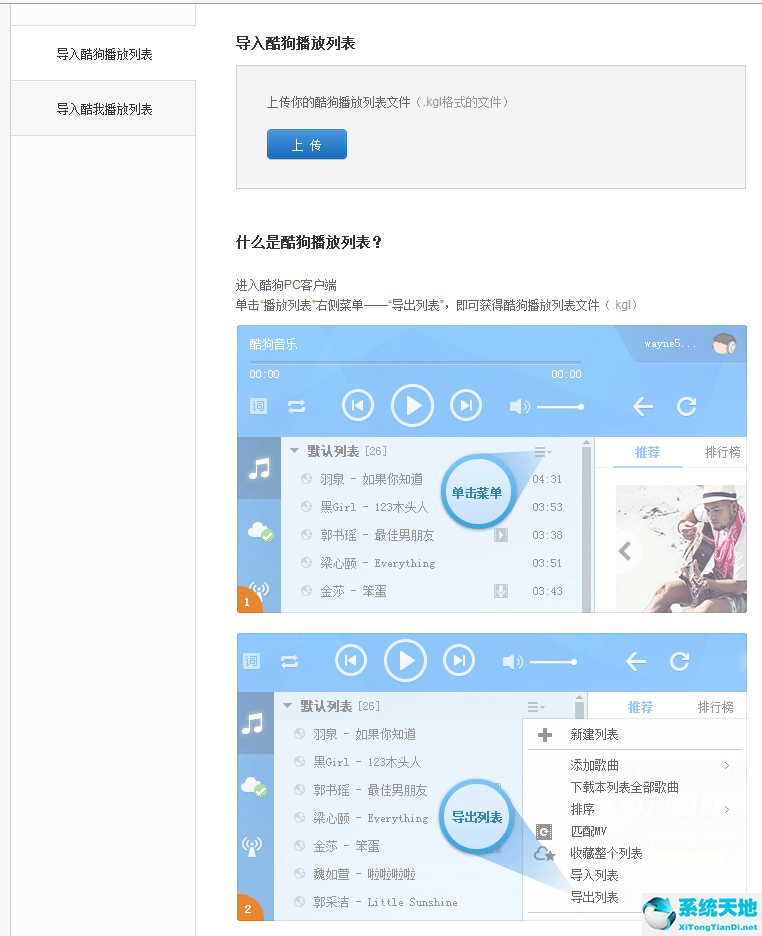The width and height of the screenshot is (762, 936).
Task: Click the back arrow icon in step 1 player
Action: (x=643, y=407)
